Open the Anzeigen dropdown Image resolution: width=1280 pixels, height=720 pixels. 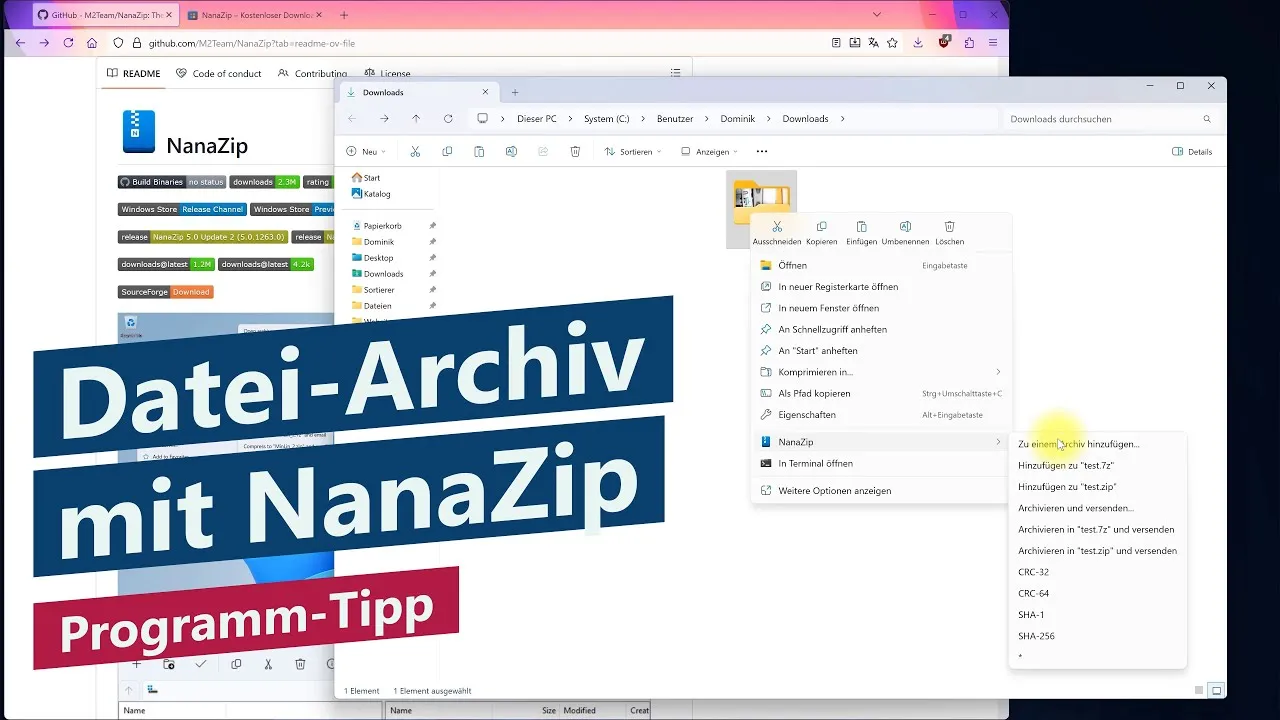(x=709, y=152)
